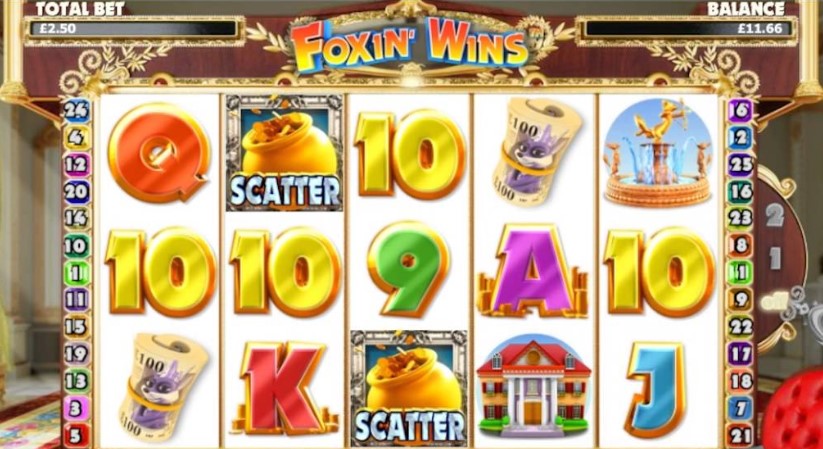Image resolution: width=823 pixels, height=449 pixels.
Task: Hit the red spin button
Action: coord(795,412)
